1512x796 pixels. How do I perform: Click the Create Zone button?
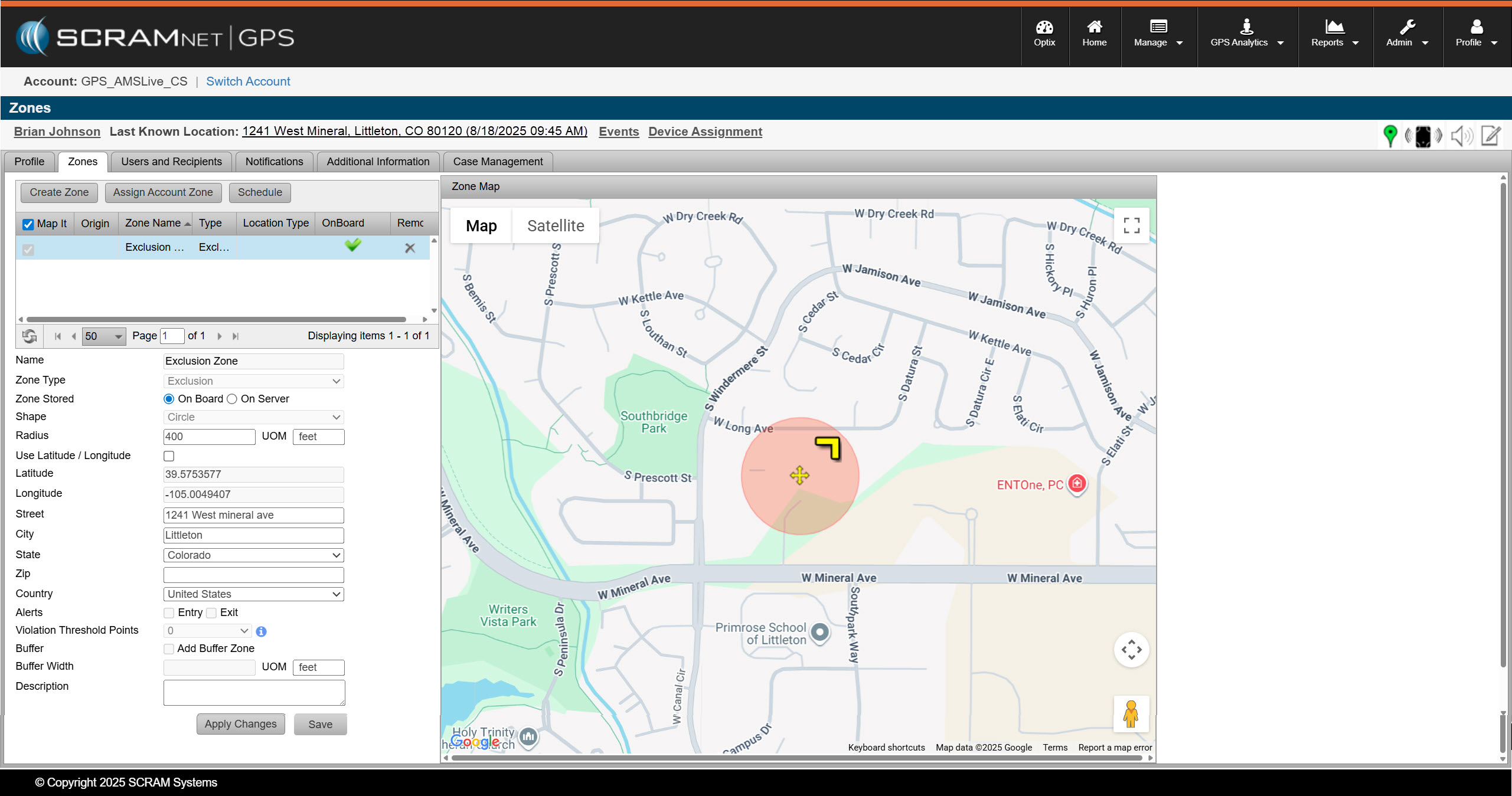[x=59, y=192]
